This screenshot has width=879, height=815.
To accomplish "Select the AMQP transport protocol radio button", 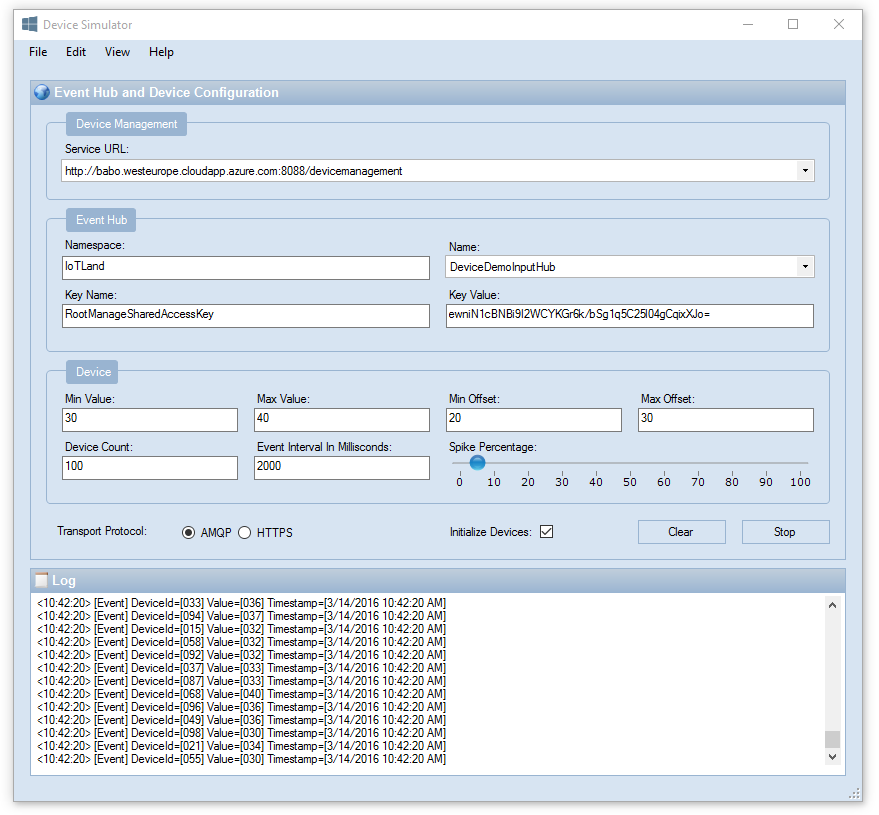I will tap(188, 532).
